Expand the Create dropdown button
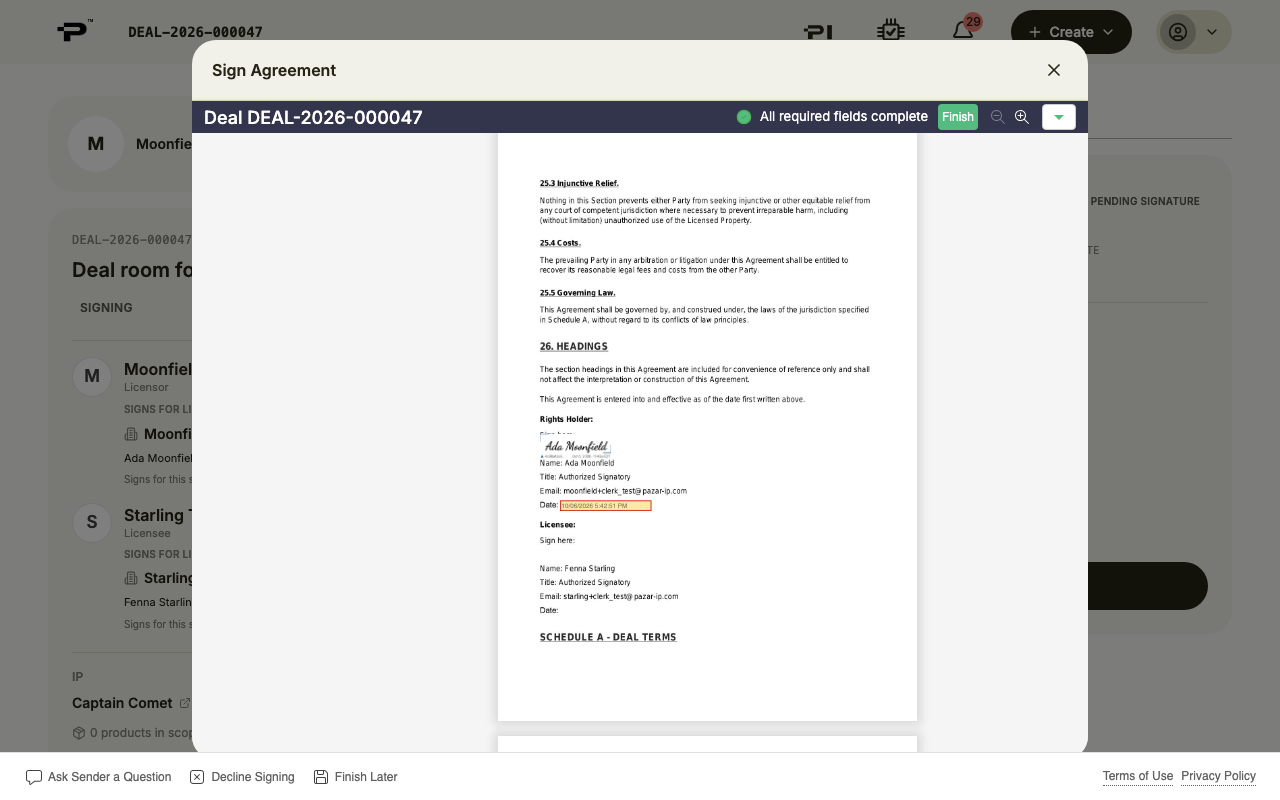The width and height of the screenshot is (1280, 800). click(1071, 32)
